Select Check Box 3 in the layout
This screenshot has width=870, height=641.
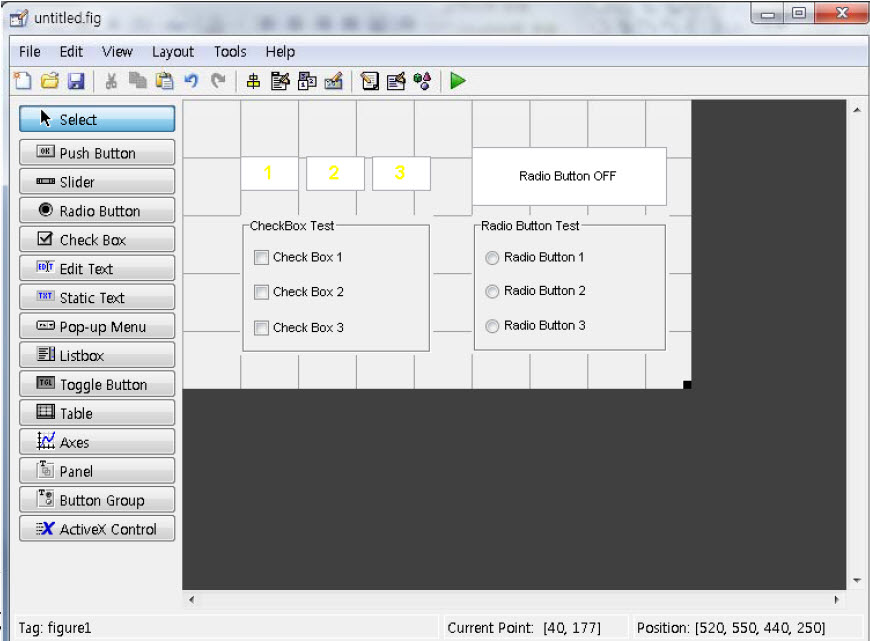(299, 327)
